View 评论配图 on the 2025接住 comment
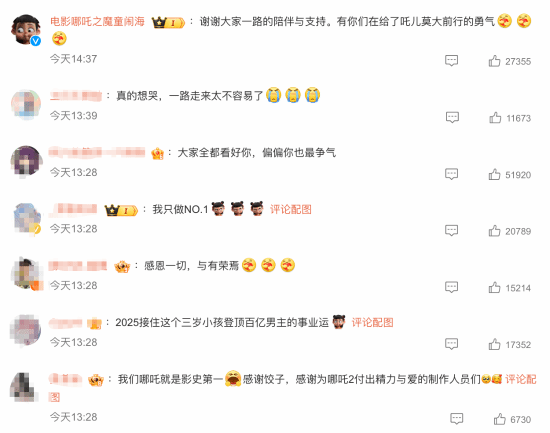Viewport: 550px width, 433px height. (x=373, y=322)
